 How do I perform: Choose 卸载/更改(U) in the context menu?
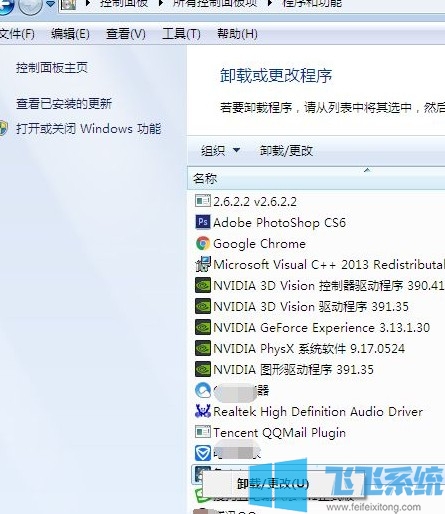[x=273, y=483]
